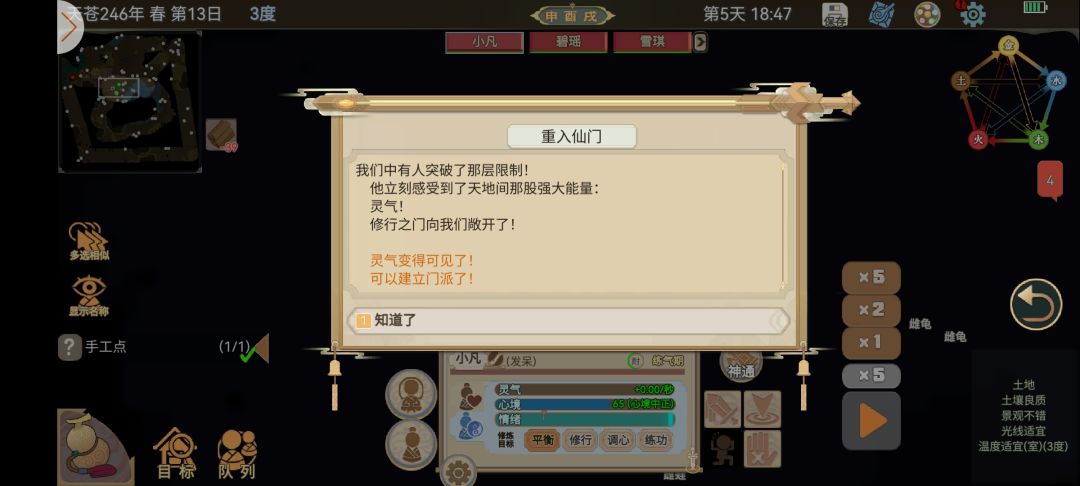Switch to the 碧瑶 character tab
Viewport: 1080px width, 486px height.
568,42
